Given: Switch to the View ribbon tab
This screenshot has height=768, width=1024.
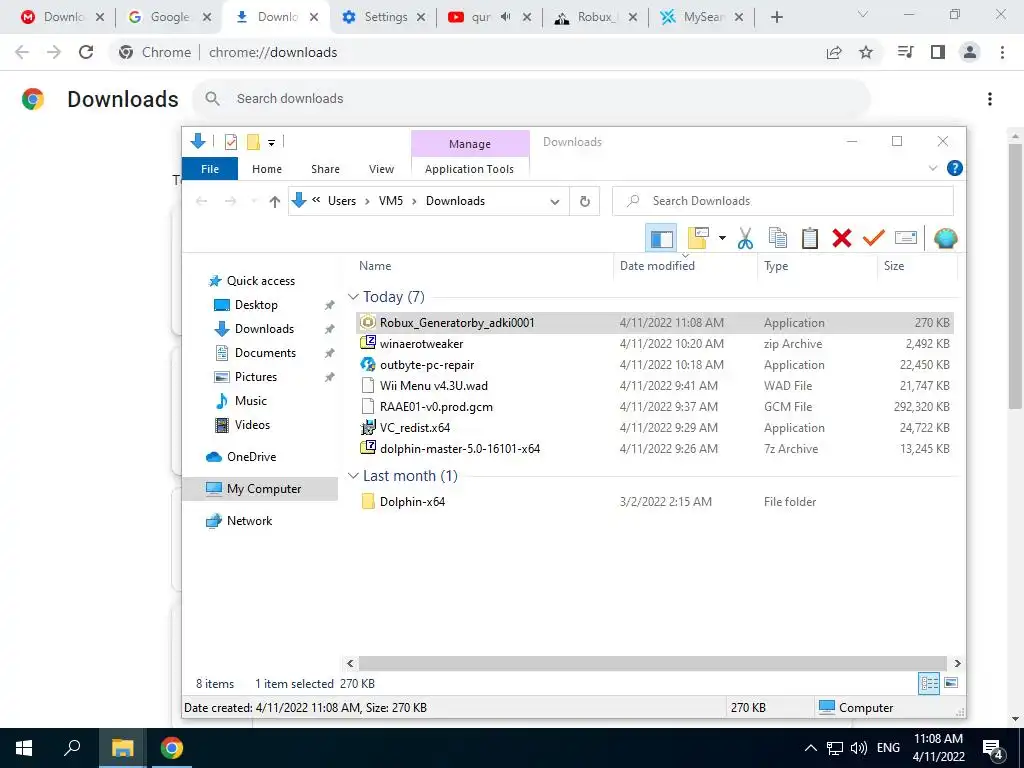Looking at the screenshot, I should click(x=381, y=168).
